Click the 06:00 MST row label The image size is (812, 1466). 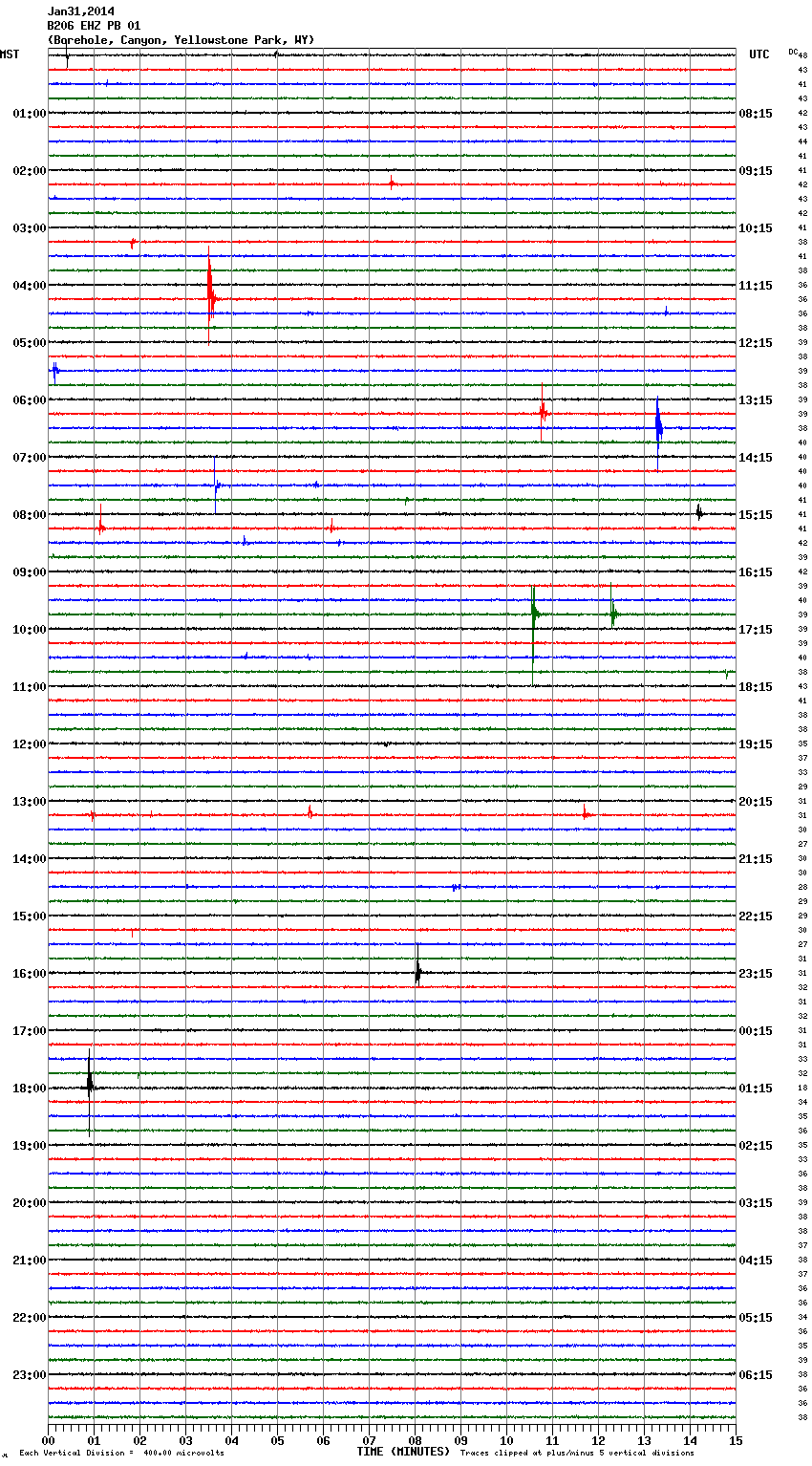(30, 400)
